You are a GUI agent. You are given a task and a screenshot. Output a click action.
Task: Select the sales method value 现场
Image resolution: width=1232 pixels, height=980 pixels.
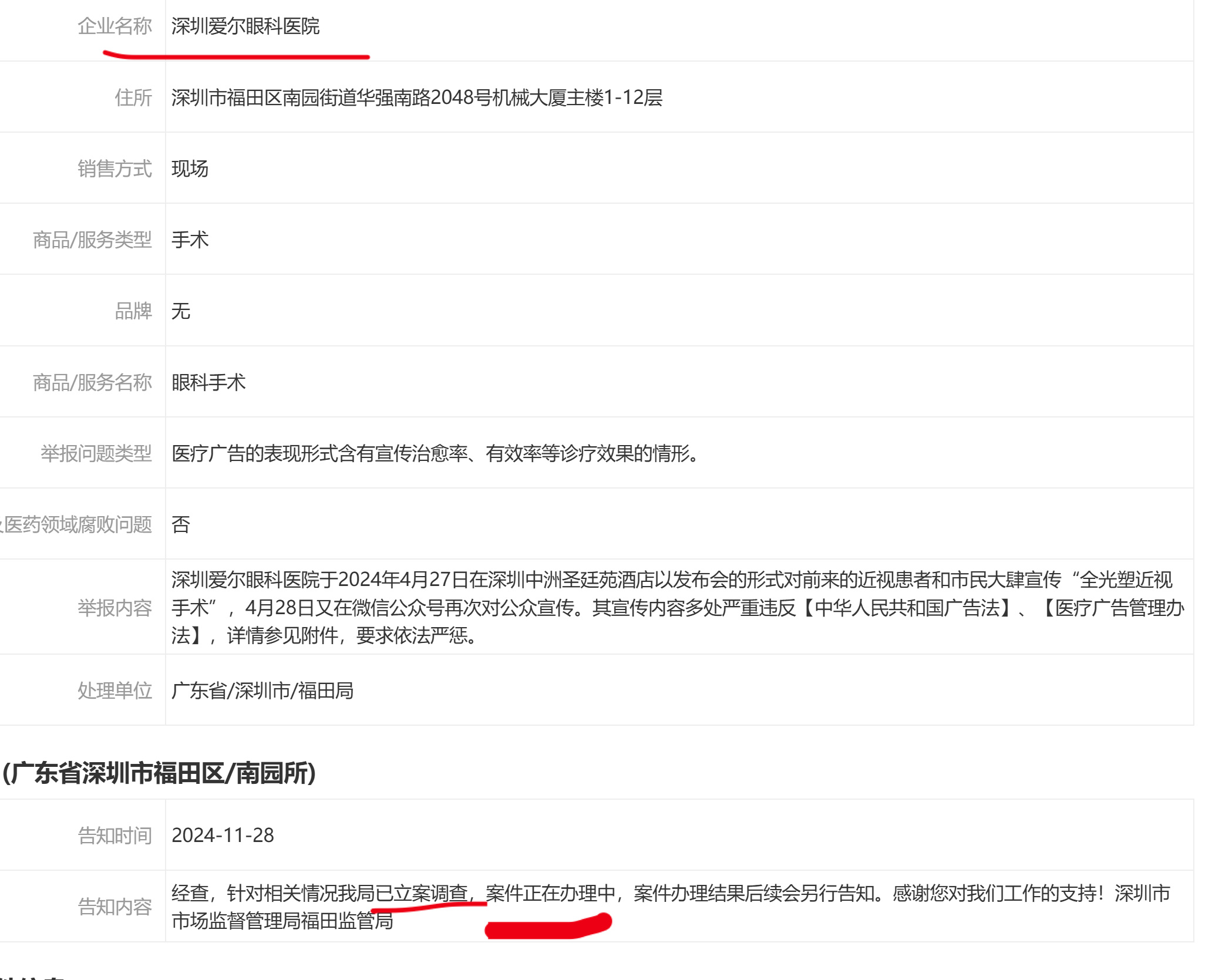(190, 169)
